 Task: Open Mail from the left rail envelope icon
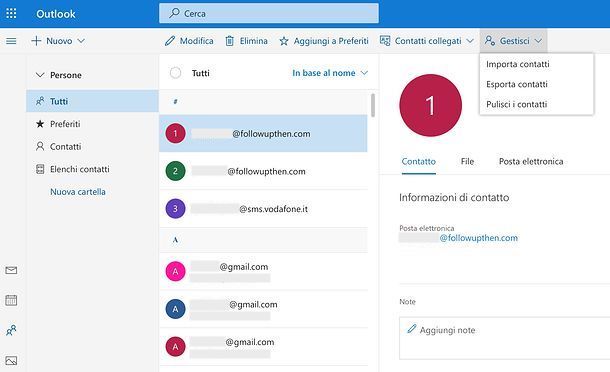pyautogui.click(x=11, y=270)
